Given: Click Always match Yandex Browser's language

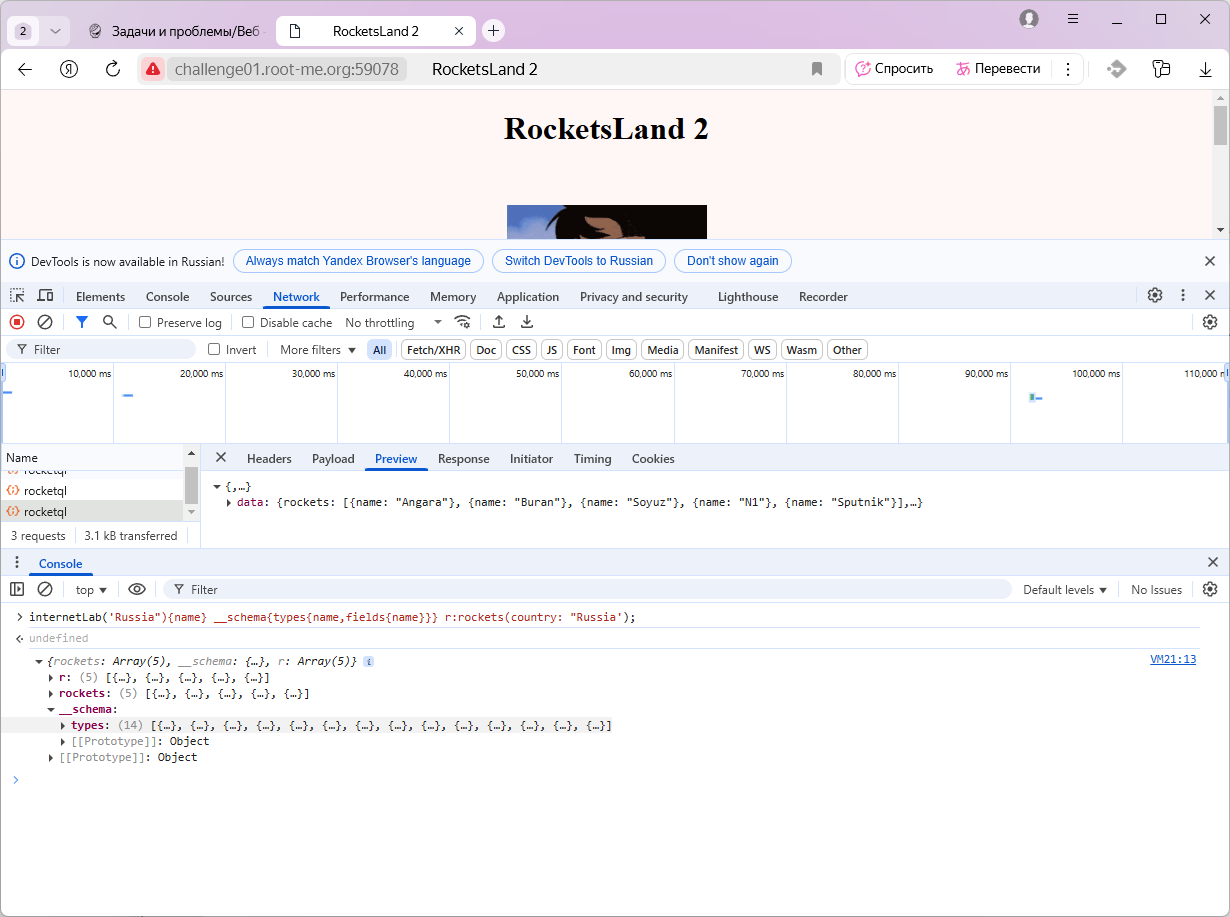Looking at the screenshot, I should (358, 261).
